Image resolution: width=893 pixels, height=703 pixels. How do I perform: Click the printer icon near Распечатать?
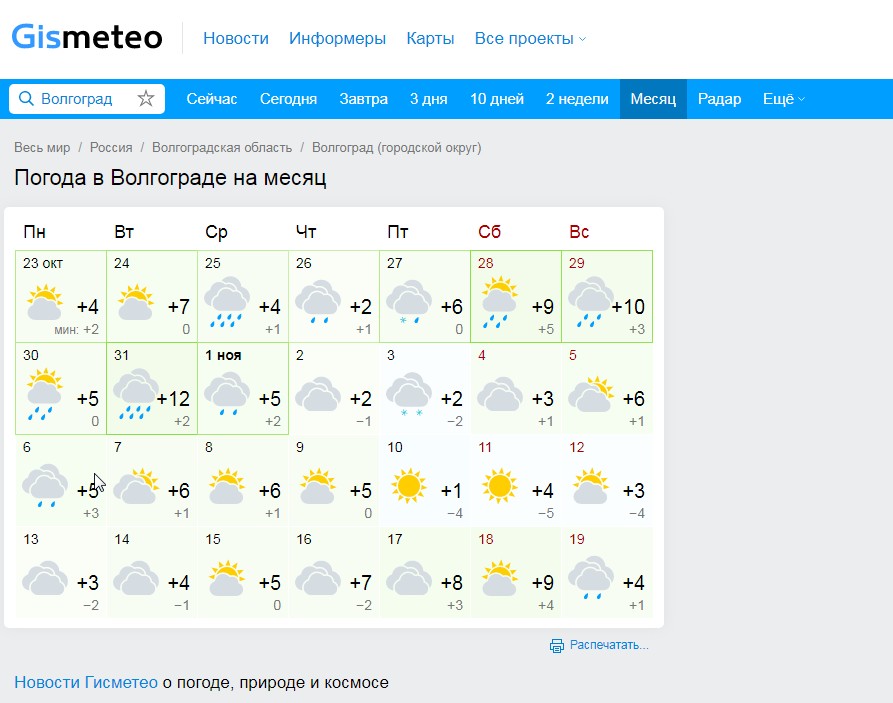pyautogui.click(x=556, y=645)
